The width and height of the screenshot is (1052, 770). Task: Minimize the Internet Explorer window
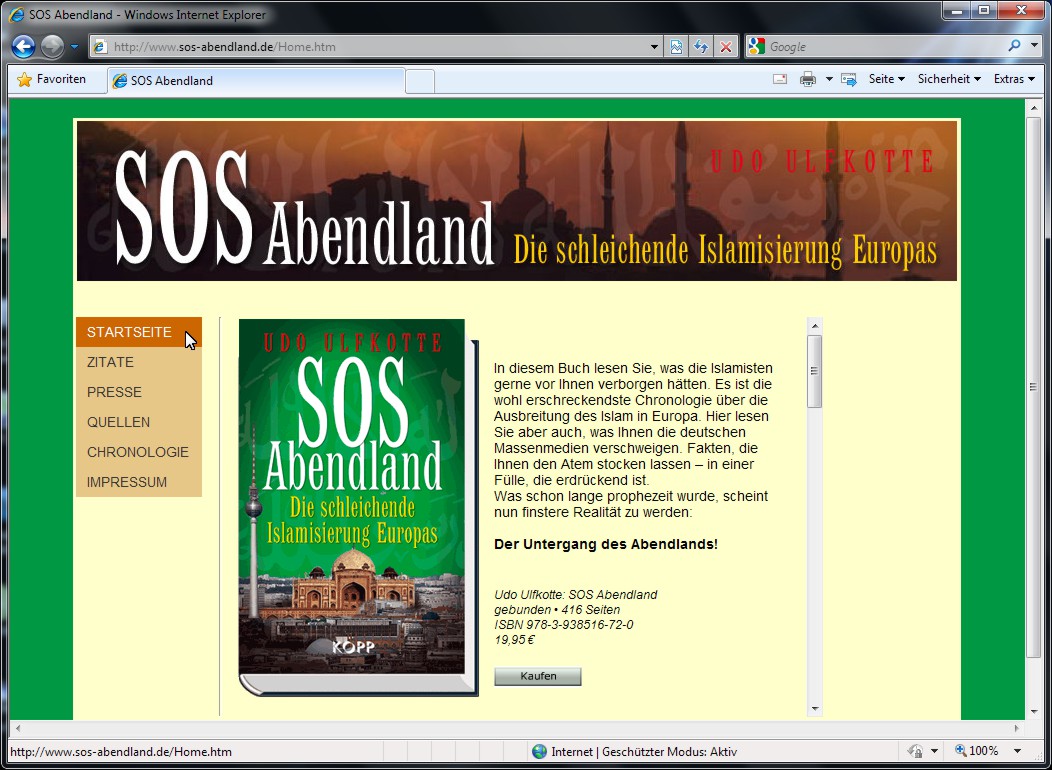pos(957,11)
